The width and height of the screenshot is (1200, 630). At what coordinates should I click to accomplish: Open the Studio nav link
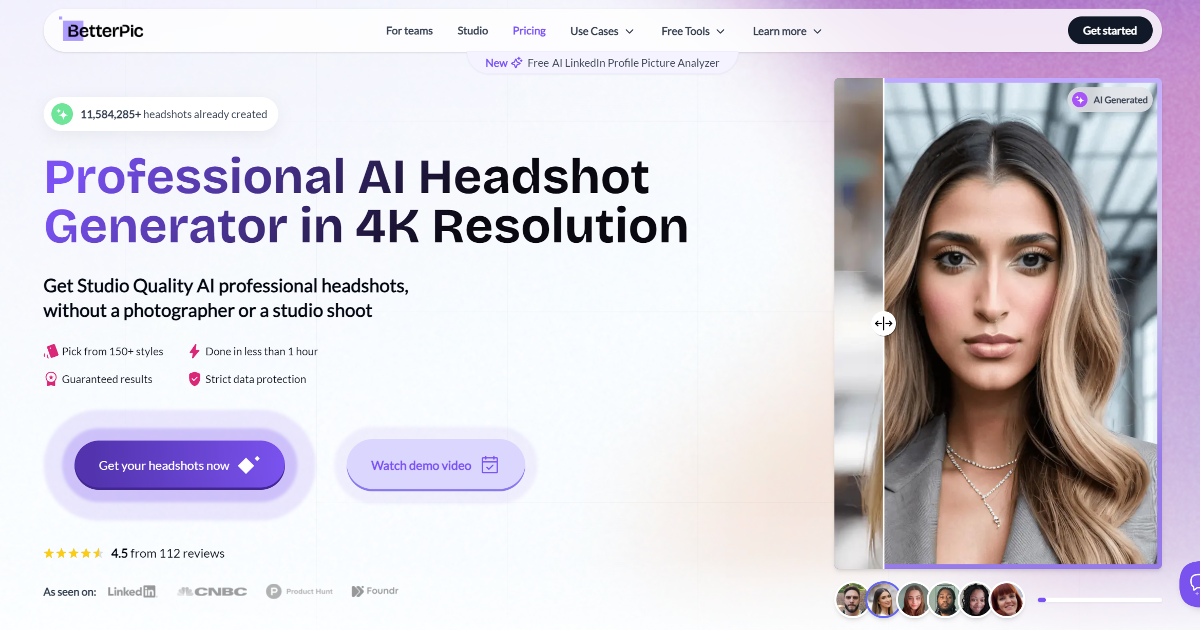point(473,31)
